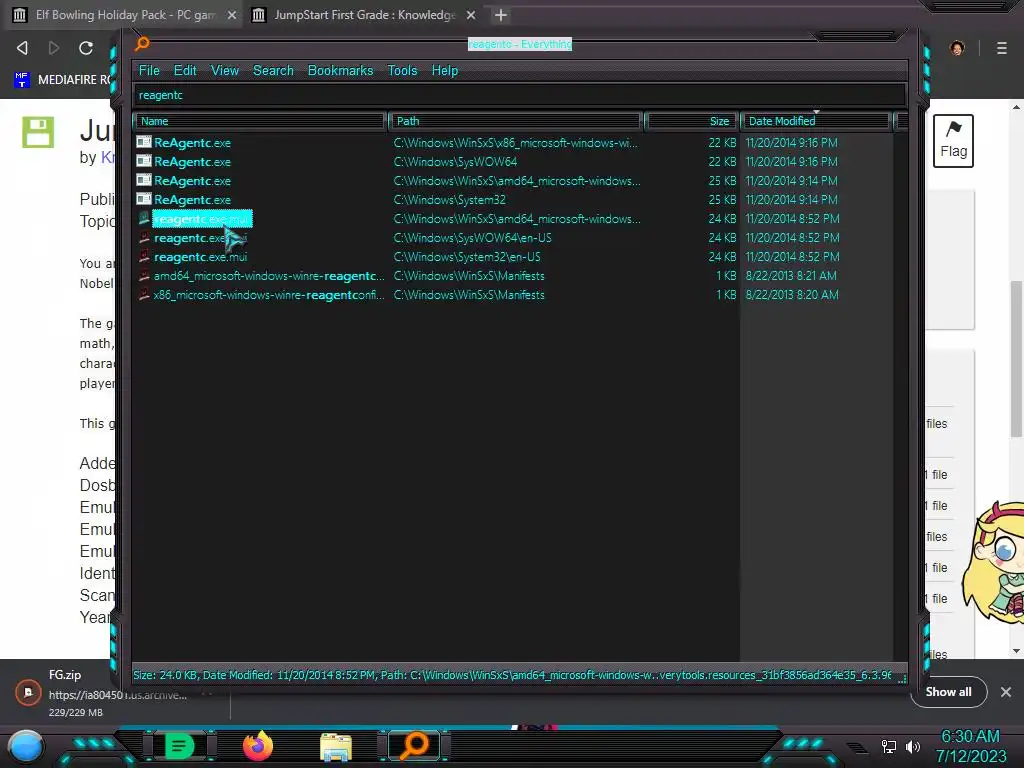Click Everything search icon on taskbar

click(x=415, y=746)
